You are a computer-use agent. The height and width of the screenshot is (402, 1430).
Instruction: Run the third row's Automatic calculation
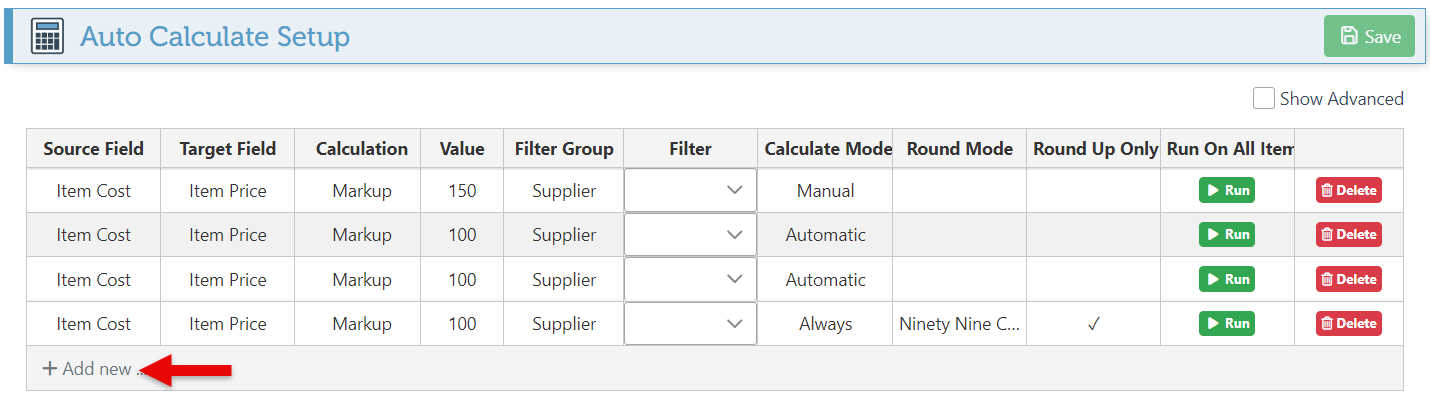1226,279
